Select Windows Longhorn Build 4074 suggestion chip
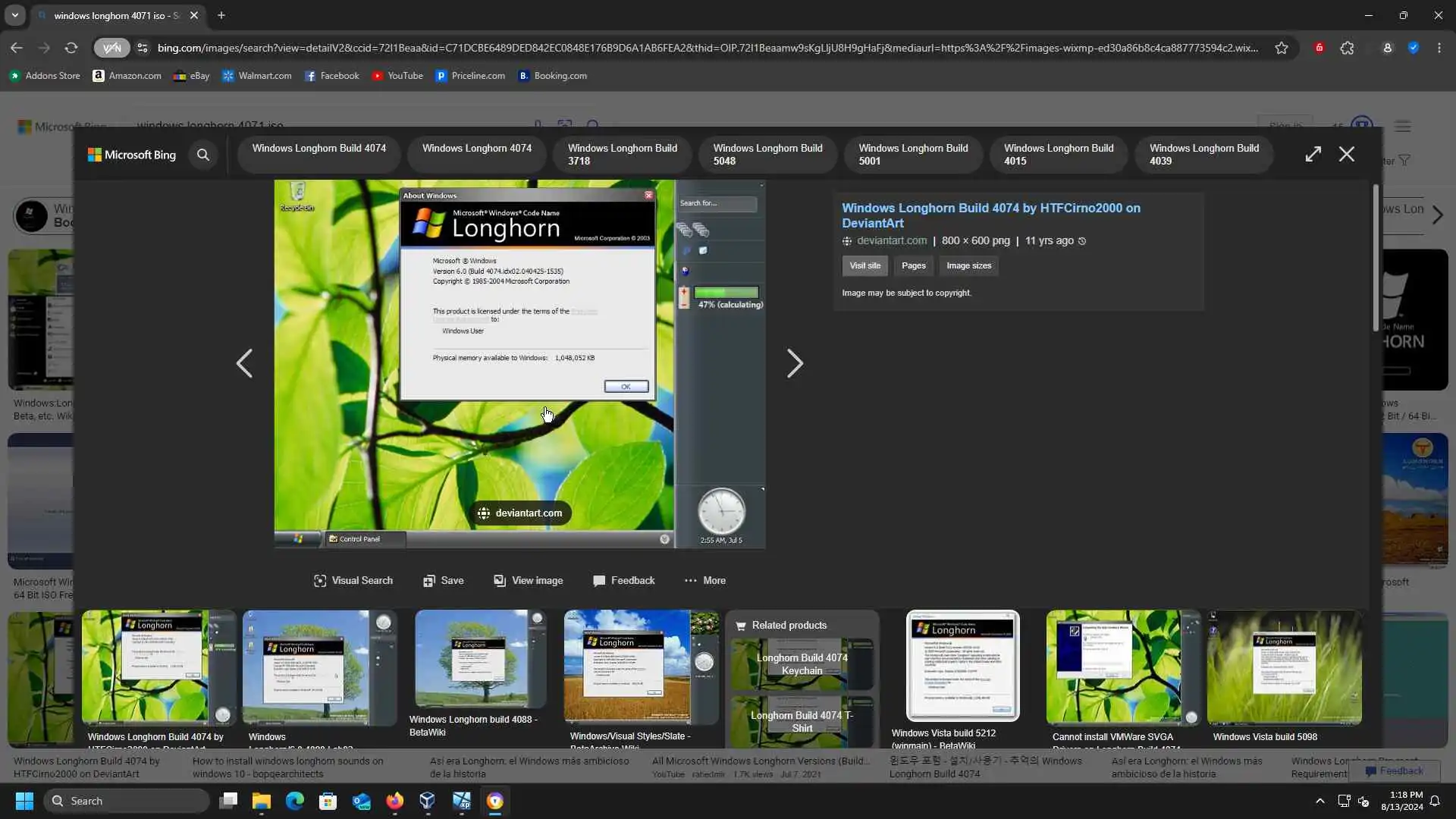 (318, 149)
